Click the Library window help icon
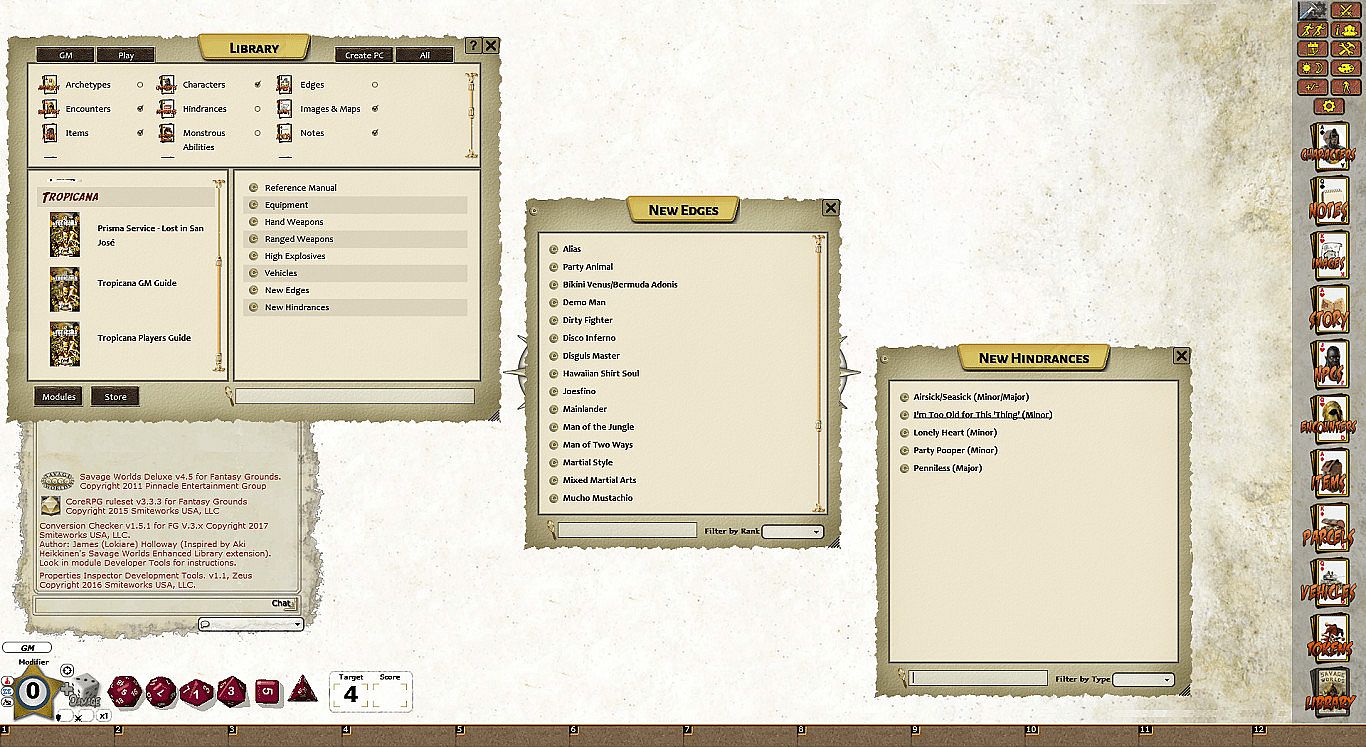1366x747 pixels. [x=474, y=46]
